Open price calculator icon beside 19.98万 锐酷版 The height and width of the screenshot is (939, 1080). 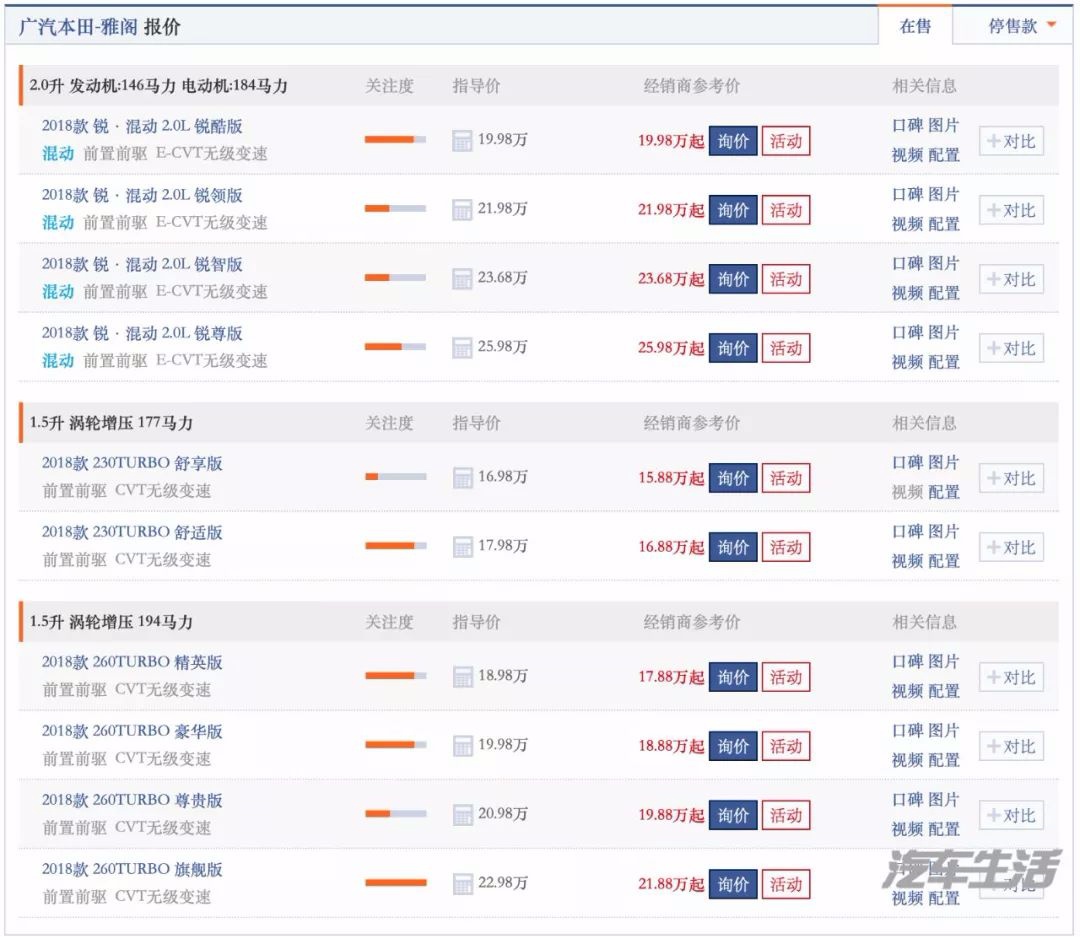pos(462,141)
